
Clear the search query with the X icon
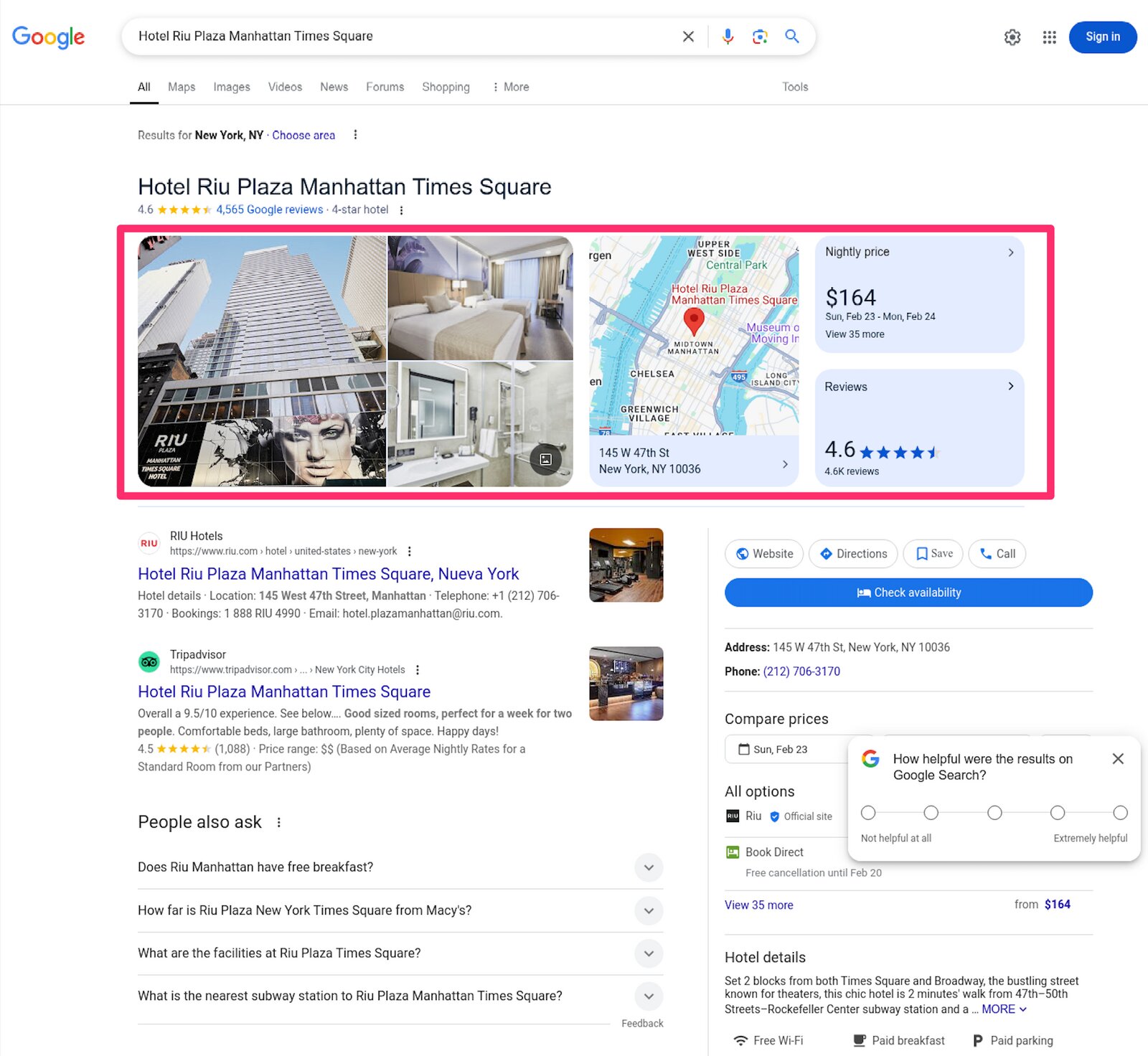687,36
